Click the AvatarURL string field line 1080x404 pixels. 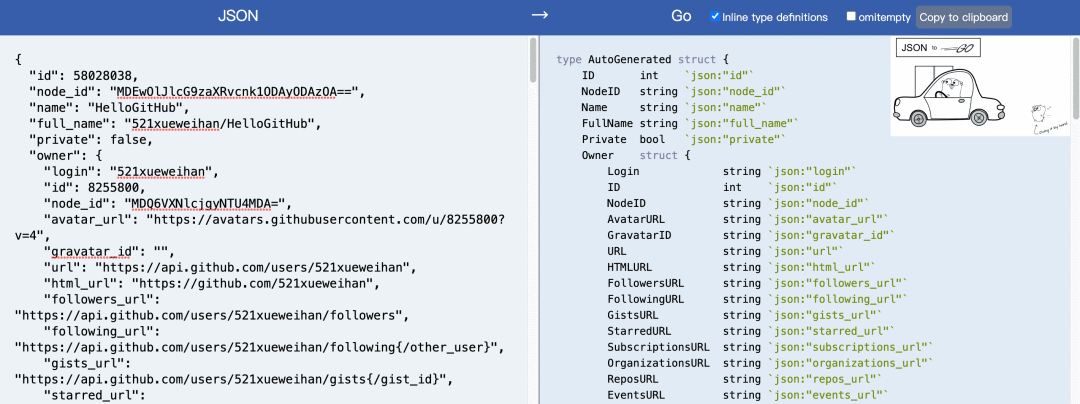click(747, 220)
